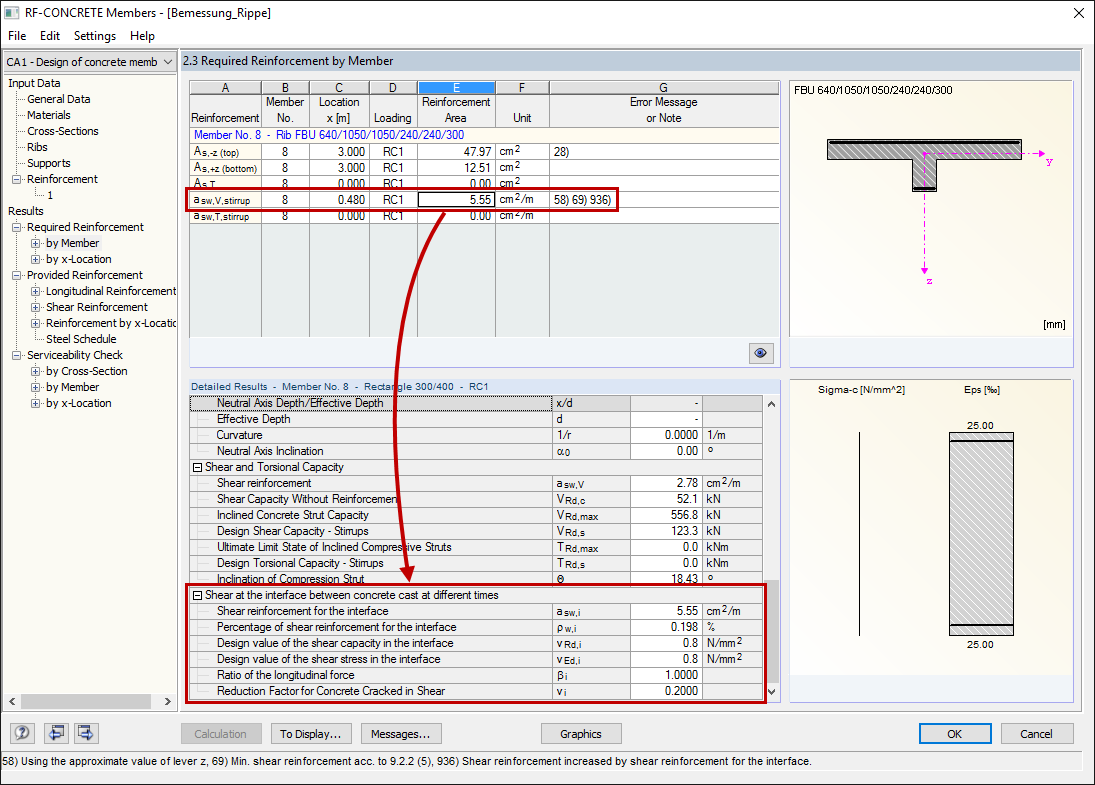This screenshot has width=1095, height=785.
Task: Click the next-table navigation arrow icon
Action: pos(85,733)
